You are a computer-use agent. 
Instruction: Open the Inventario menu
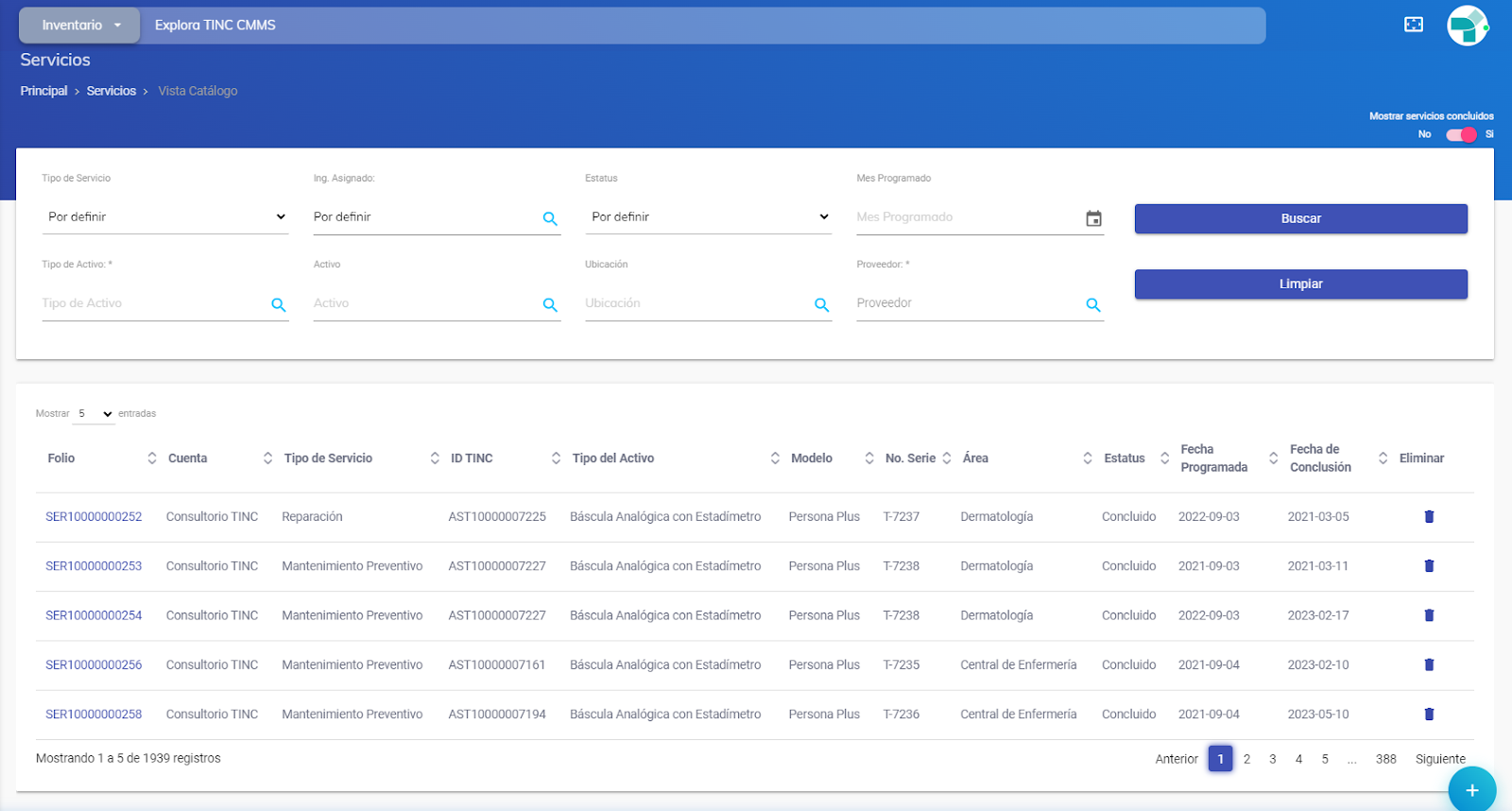pos(80,26)
